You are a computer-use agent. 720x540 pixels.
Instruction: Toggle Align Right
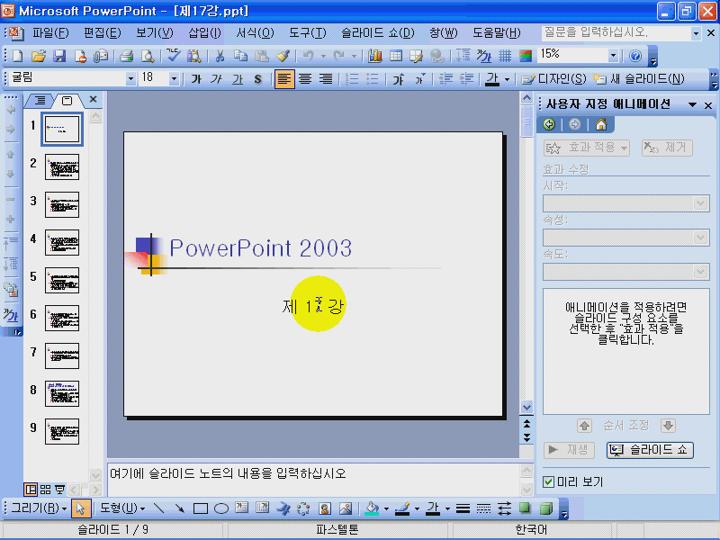[x=326, y=79]
